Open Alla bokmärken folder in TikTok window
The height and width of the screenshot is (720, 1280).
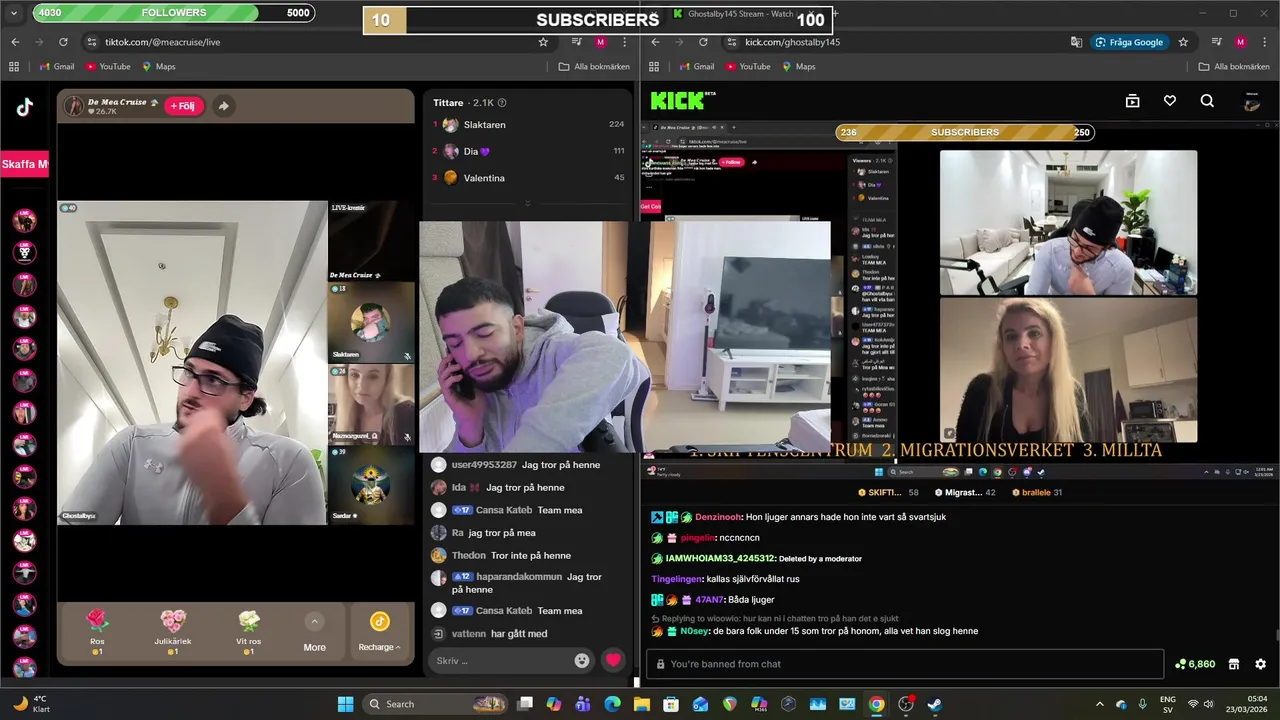click(x=594, y=66)
